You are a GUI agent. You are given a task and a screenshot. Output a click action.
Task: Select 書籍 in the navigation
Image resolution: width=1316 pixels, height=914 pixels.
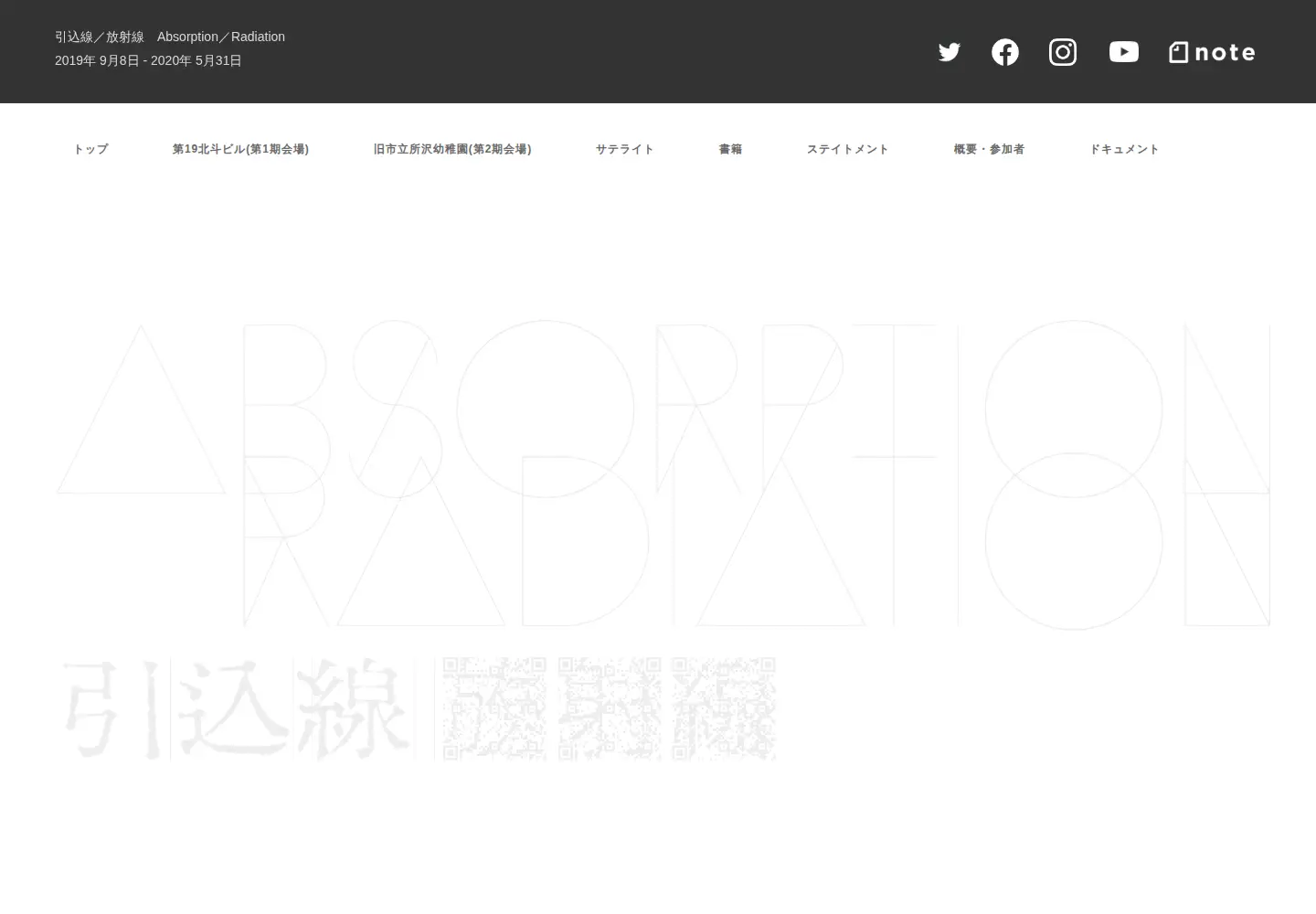click(x=730, y=149)
